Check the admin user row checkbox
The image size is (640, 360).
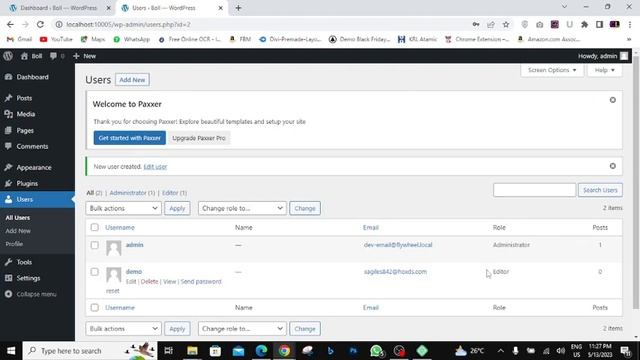click(94, 245)
